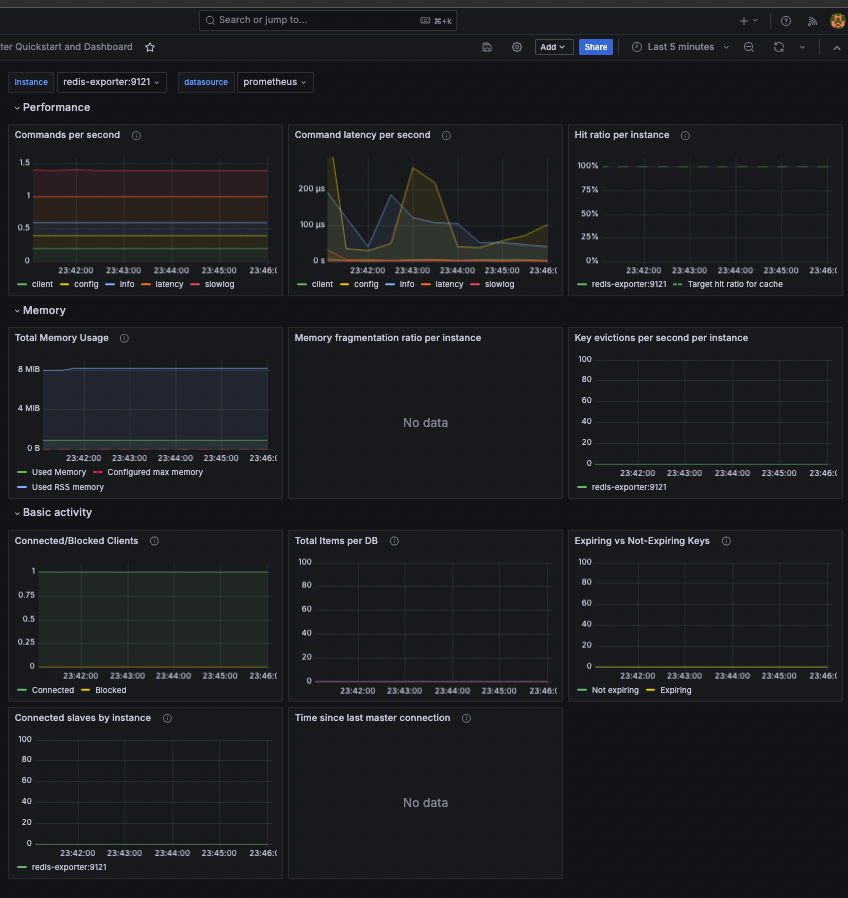Collapse the top toolbar with chevron-up
848x898 pixels.
click(837, 48)
